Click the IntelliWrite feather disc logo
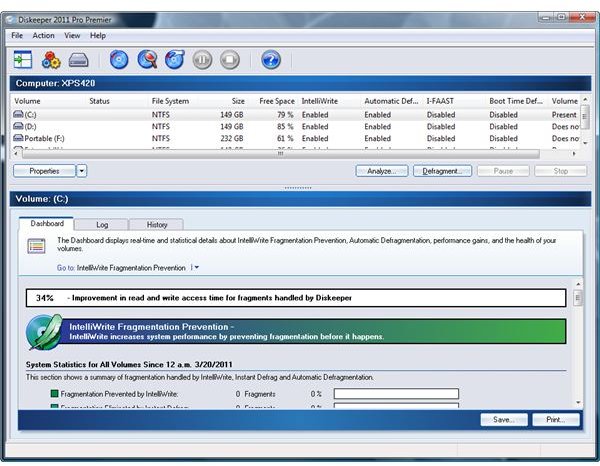Viewport: 600px width, 466px height. coord(44,332)
